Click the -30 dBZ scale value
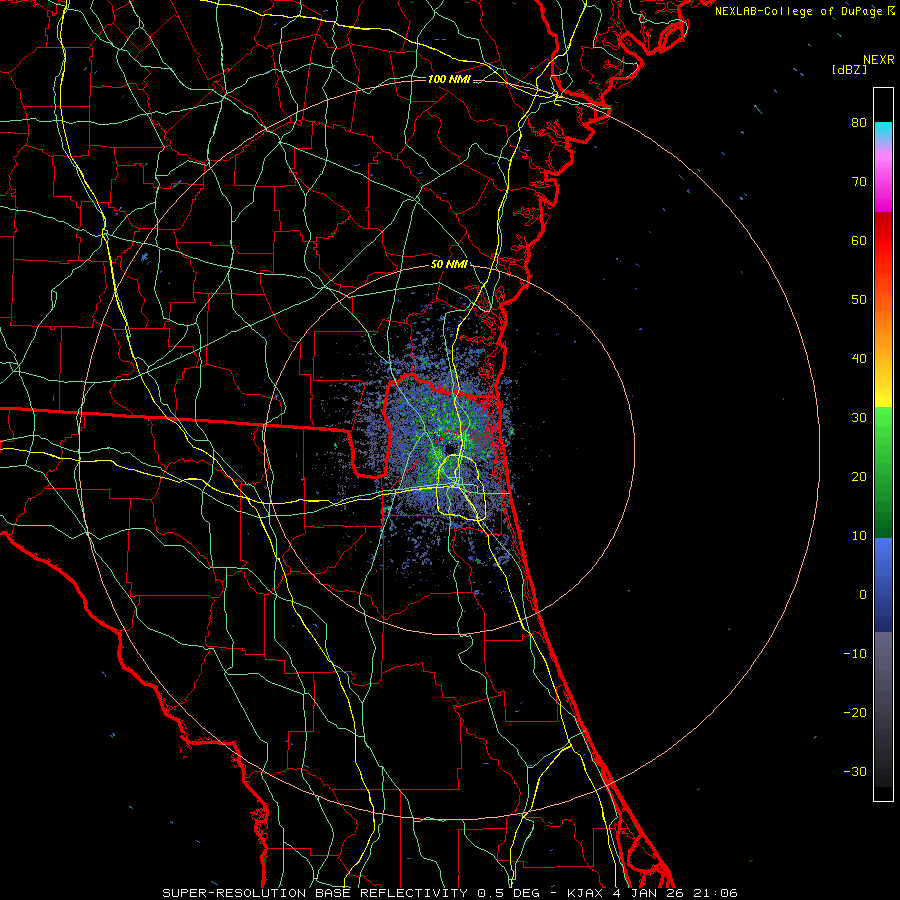 [x=855, y=771]
